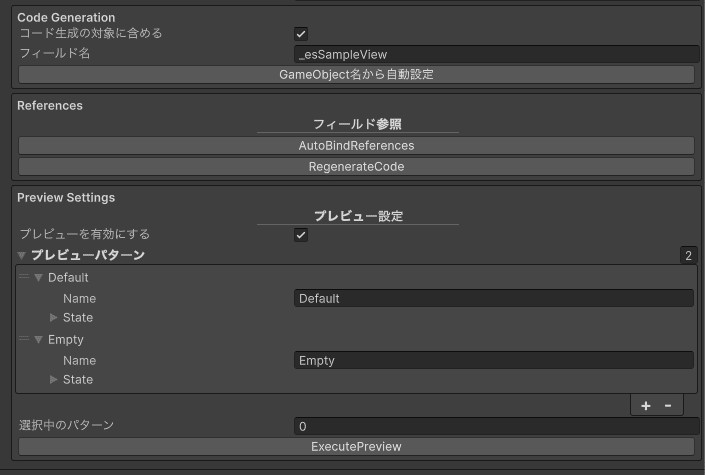705x475 pixels.
Task: Click the drag handle beside Empty element
Action: click(x=24, y=339)
